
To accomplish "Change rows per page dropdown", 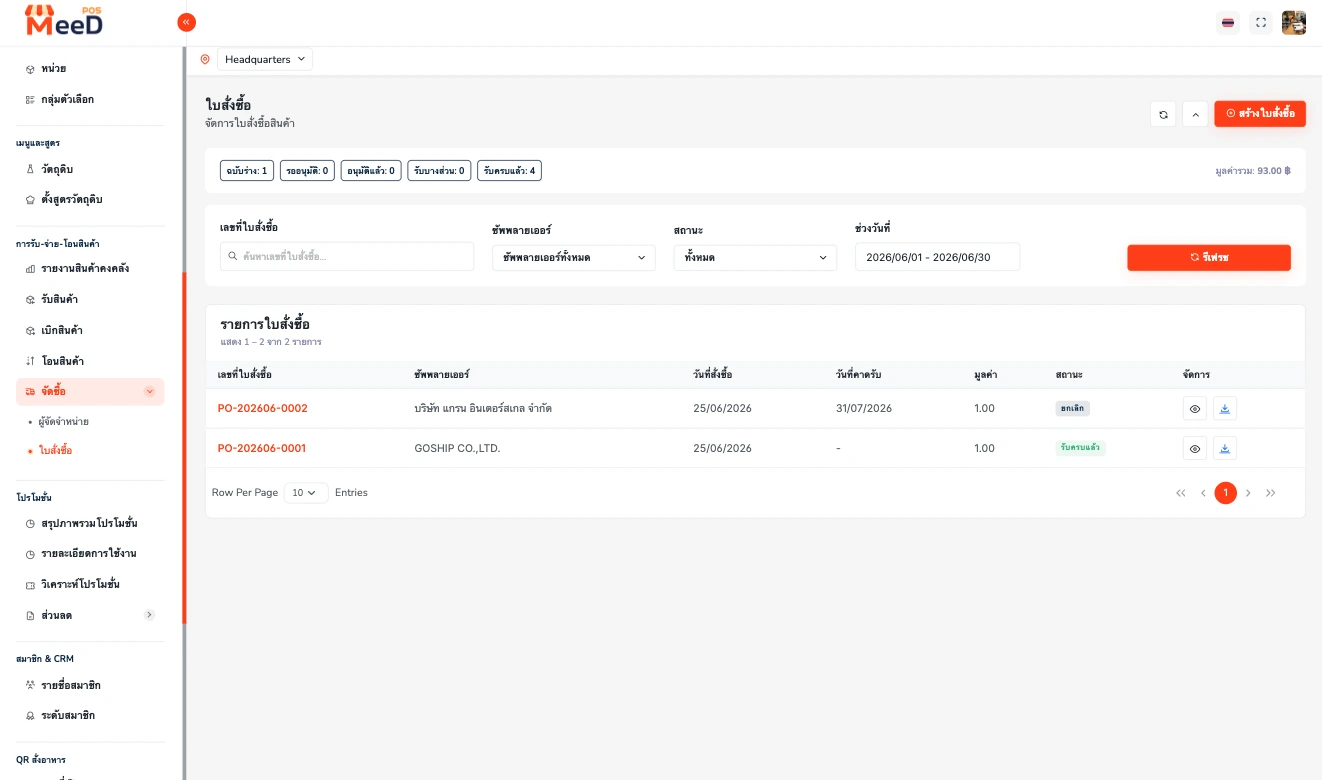I will pos(306,492).
